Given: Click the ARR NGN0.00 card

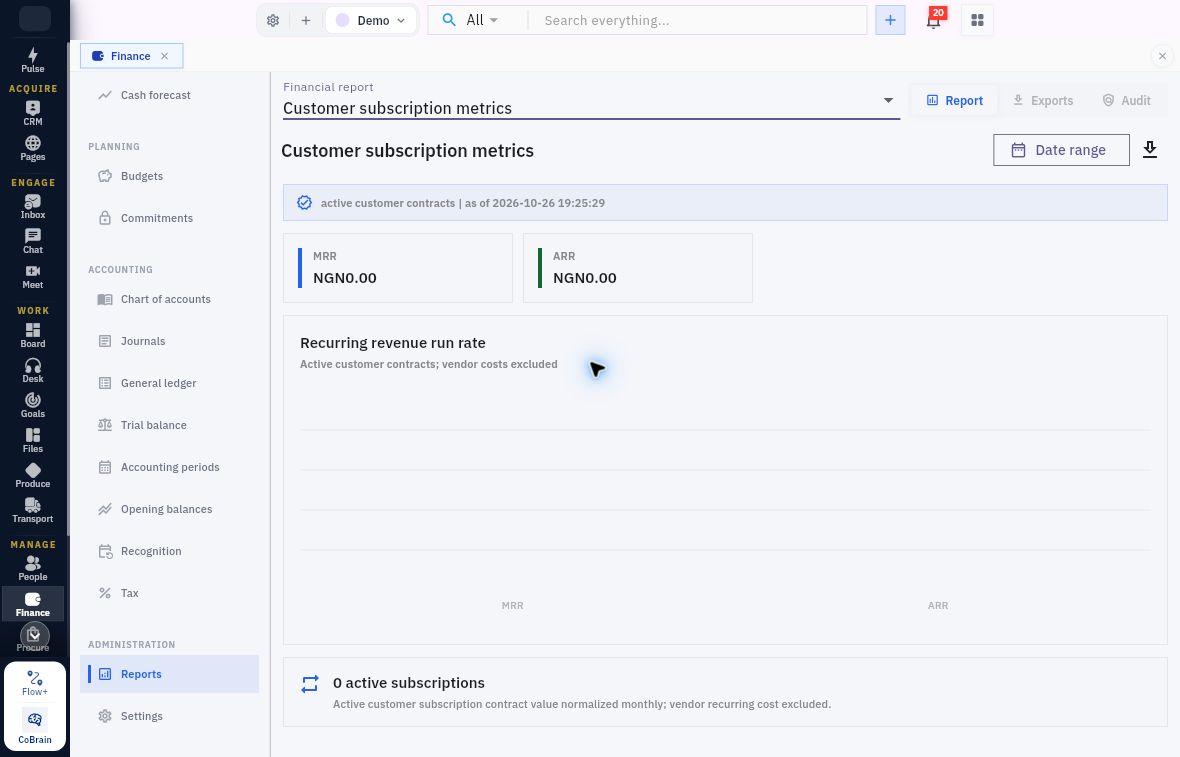Looking at the screenshot, I should tap(637, 268).
